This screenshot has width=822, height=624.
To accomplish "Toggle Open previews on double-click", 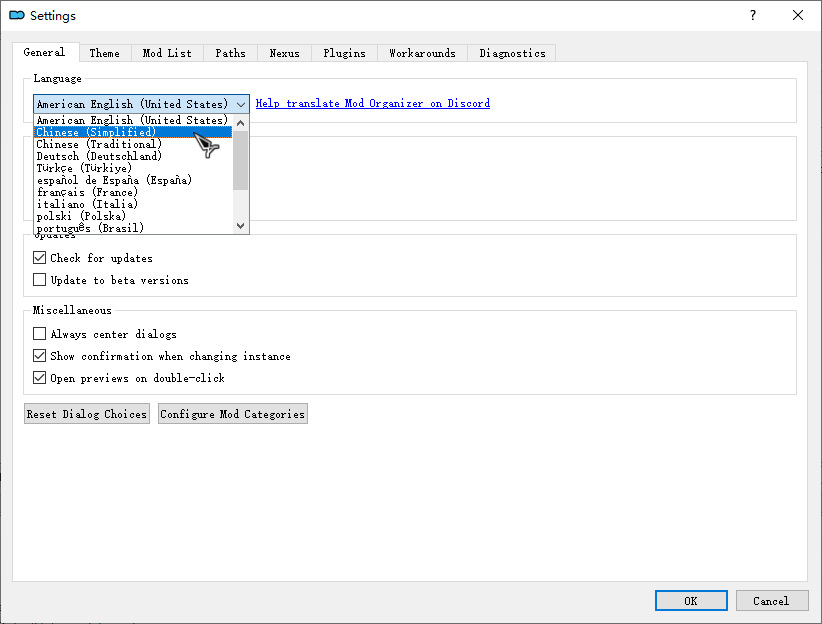I will pos(128,378).
